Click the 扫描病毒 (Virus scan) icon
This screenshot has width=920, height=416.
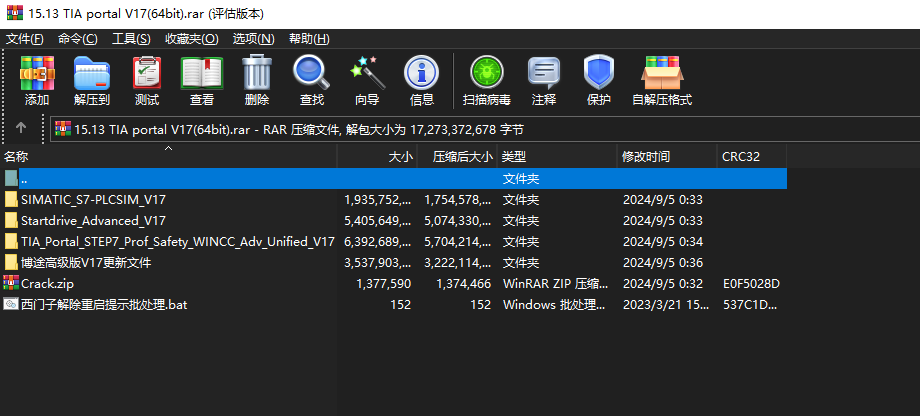point(486,73)
